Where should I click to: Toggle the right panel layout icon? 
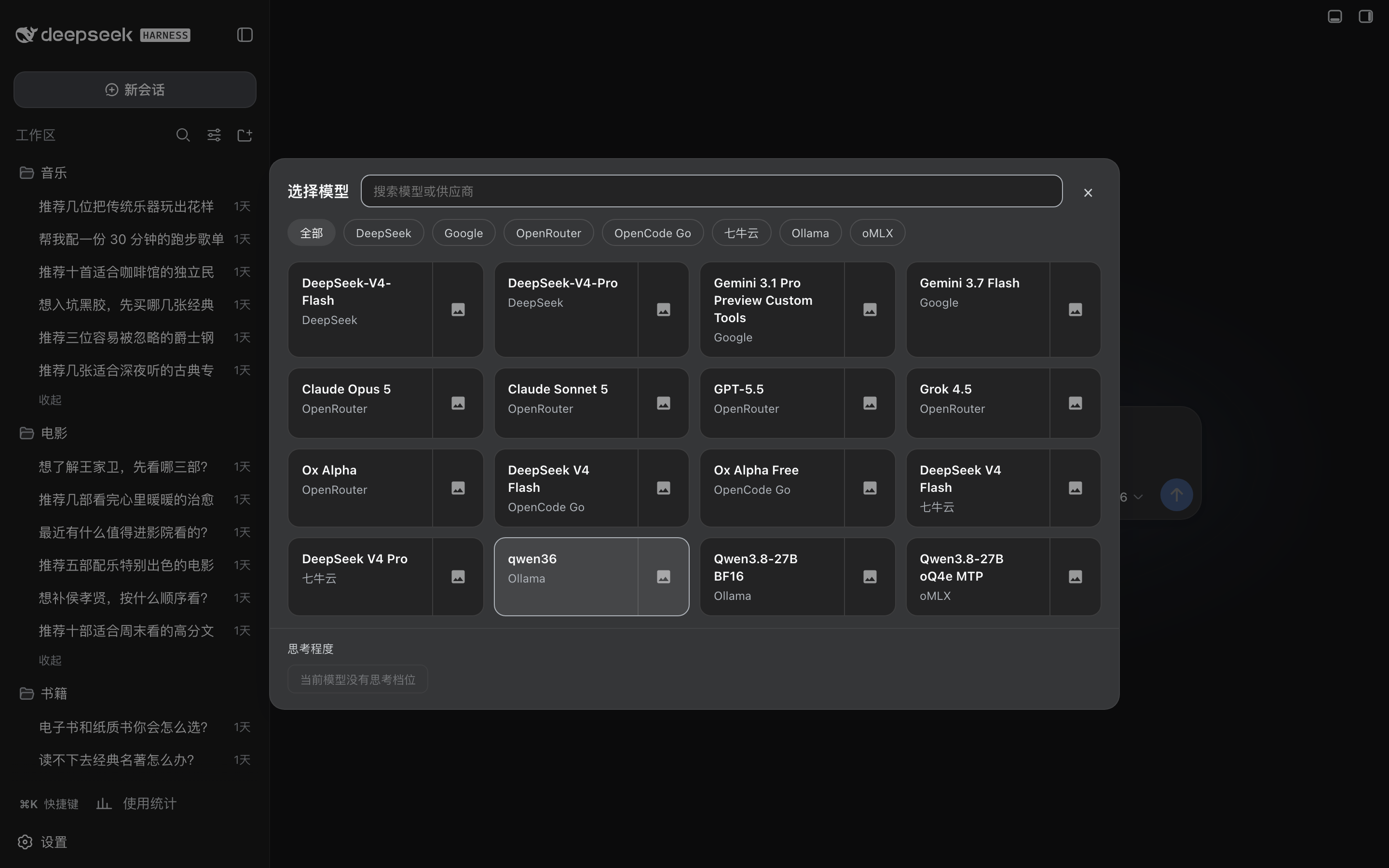click(x=1365, y=16)
